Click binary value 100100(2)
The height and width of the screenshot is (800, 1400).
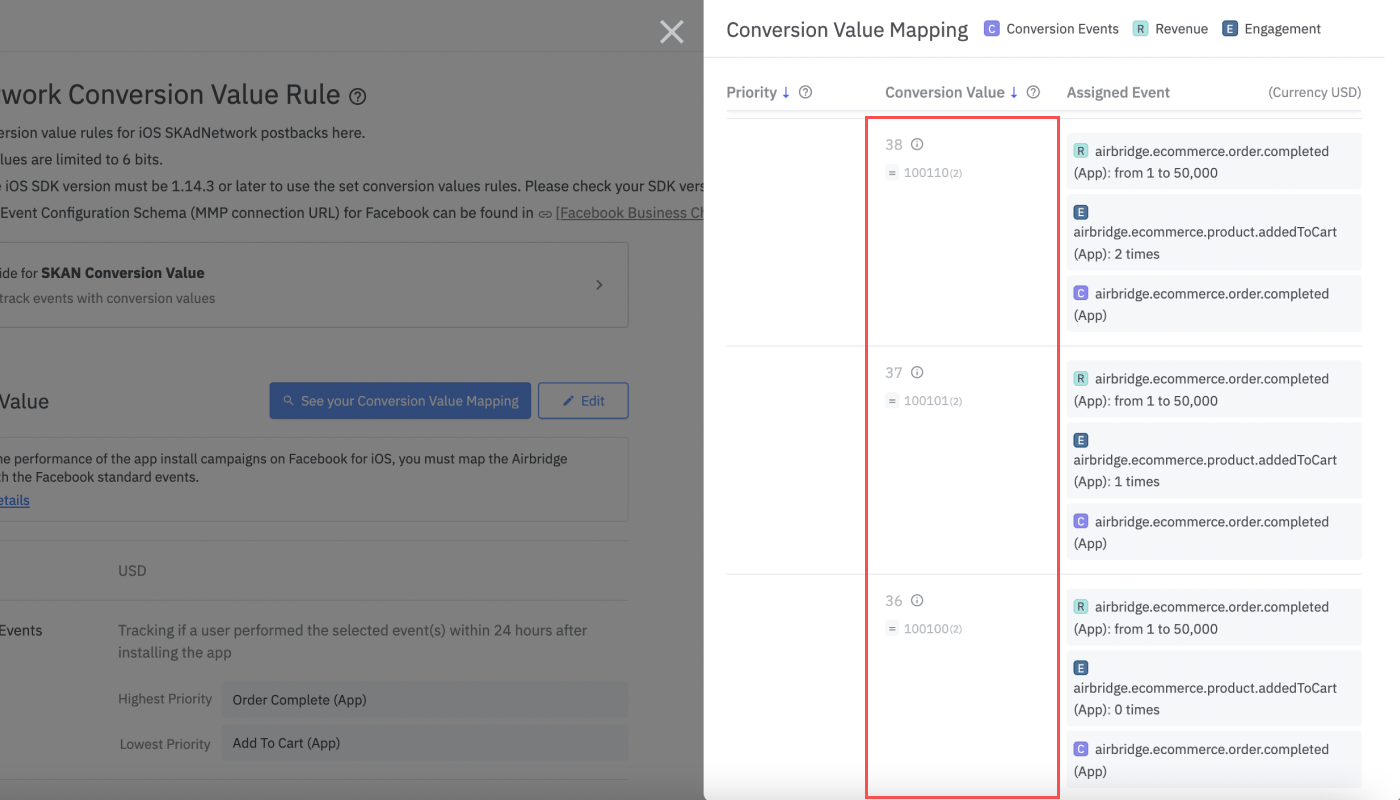tap(932, 629)
